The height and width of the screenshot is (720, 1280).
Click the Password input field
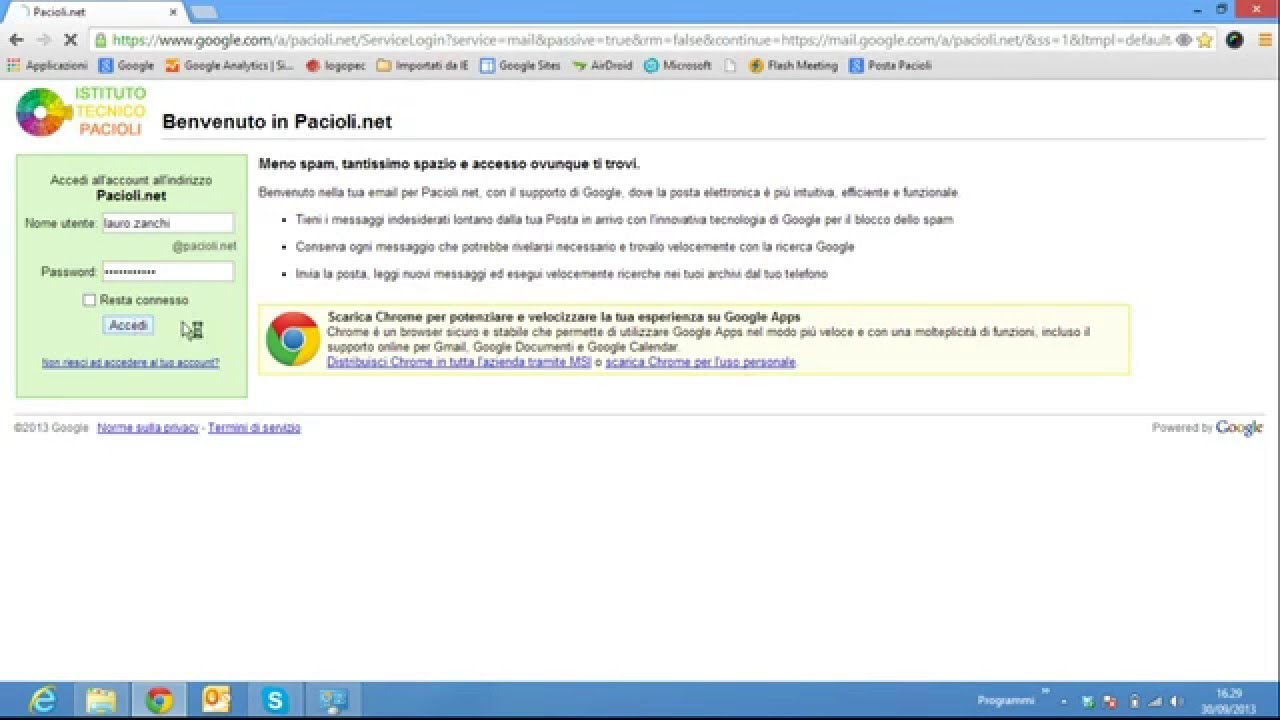168,271
